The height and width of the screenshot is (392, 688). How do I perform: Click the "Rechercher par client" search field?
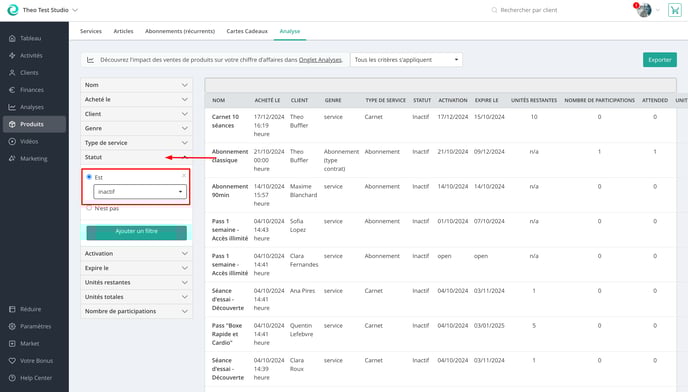click(529, 10)
